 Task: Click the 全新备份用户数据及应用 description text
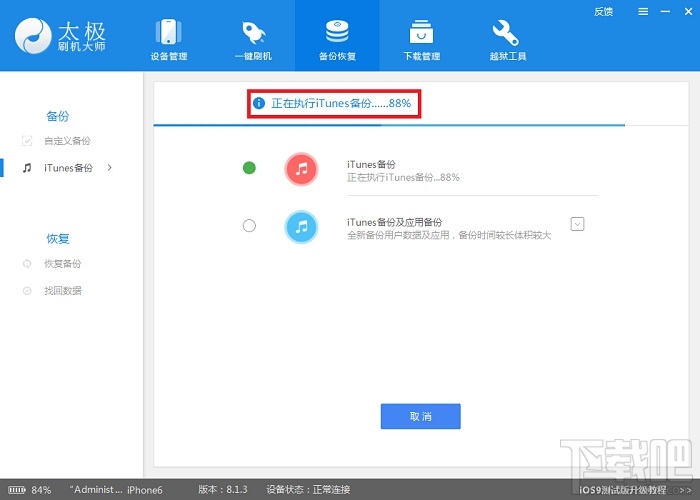[449, 235]
